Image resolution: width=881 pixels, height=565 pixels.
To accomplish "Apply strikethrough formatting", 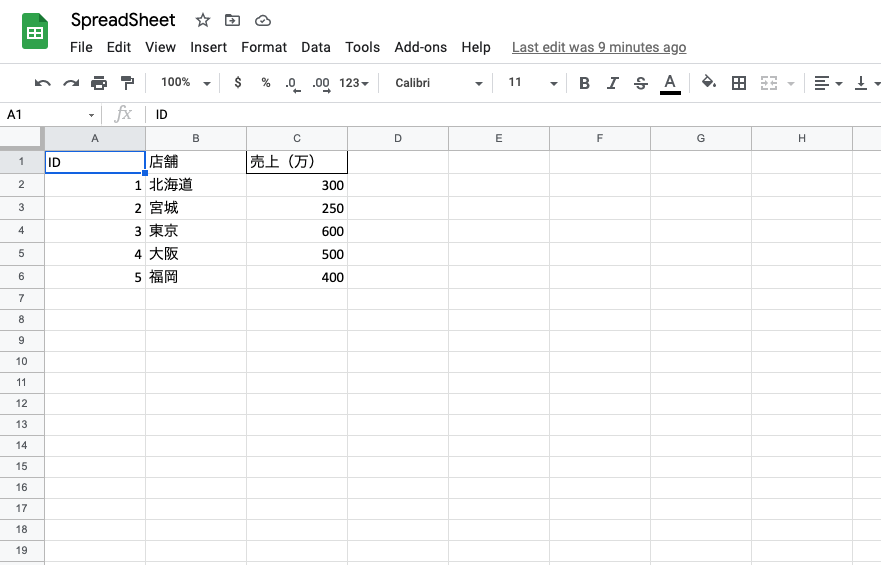I will coord(641,83).
